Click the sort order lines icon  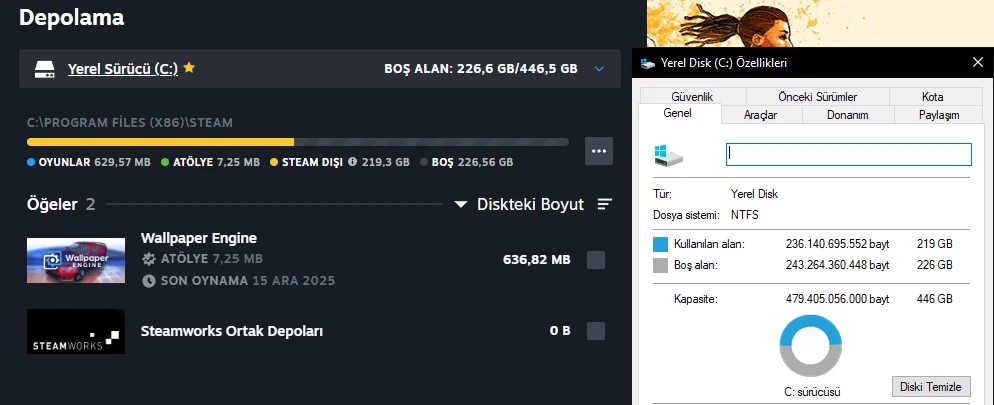[x=605, y=204]
